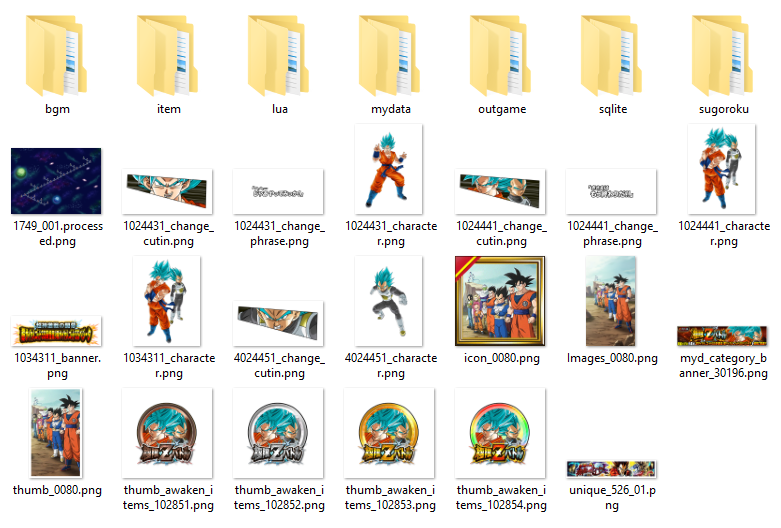Viewport: 781px width, 528px height.
Task: Click the 'outgame' folder name
Action: 502,110
